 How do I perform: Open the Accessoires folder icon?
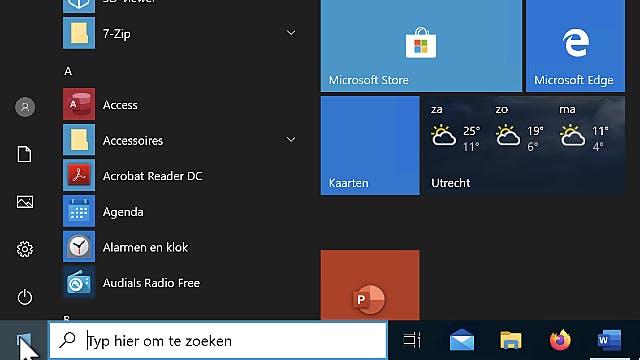click(79, 140)
